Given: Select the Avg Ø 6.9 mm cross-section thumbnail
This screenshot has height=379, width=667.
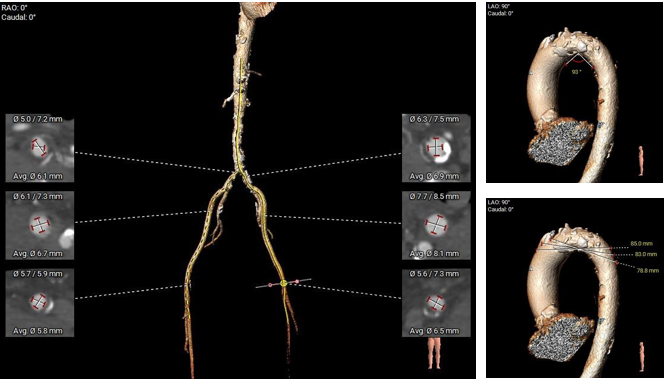Looking at the screenshot, I should coord(436,148).
